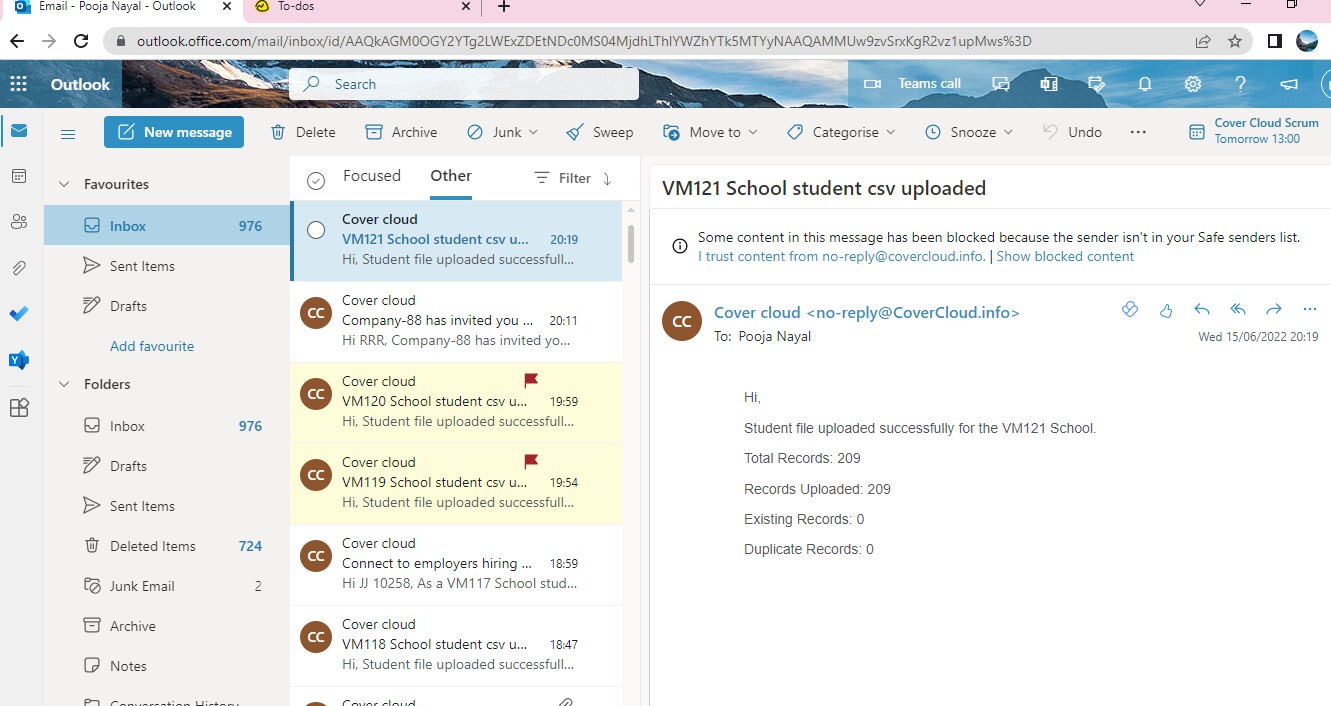Mark the VM121 email read/unread circle
This screenshot has height=706, width=1331.
[x=316, y=229]
